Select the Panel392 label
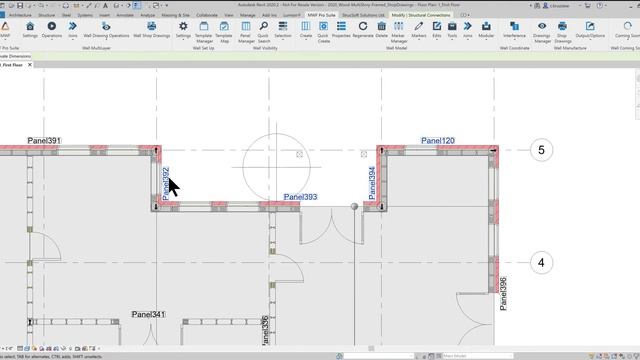The width and height of the screenshot is (640, 360). 166,184
